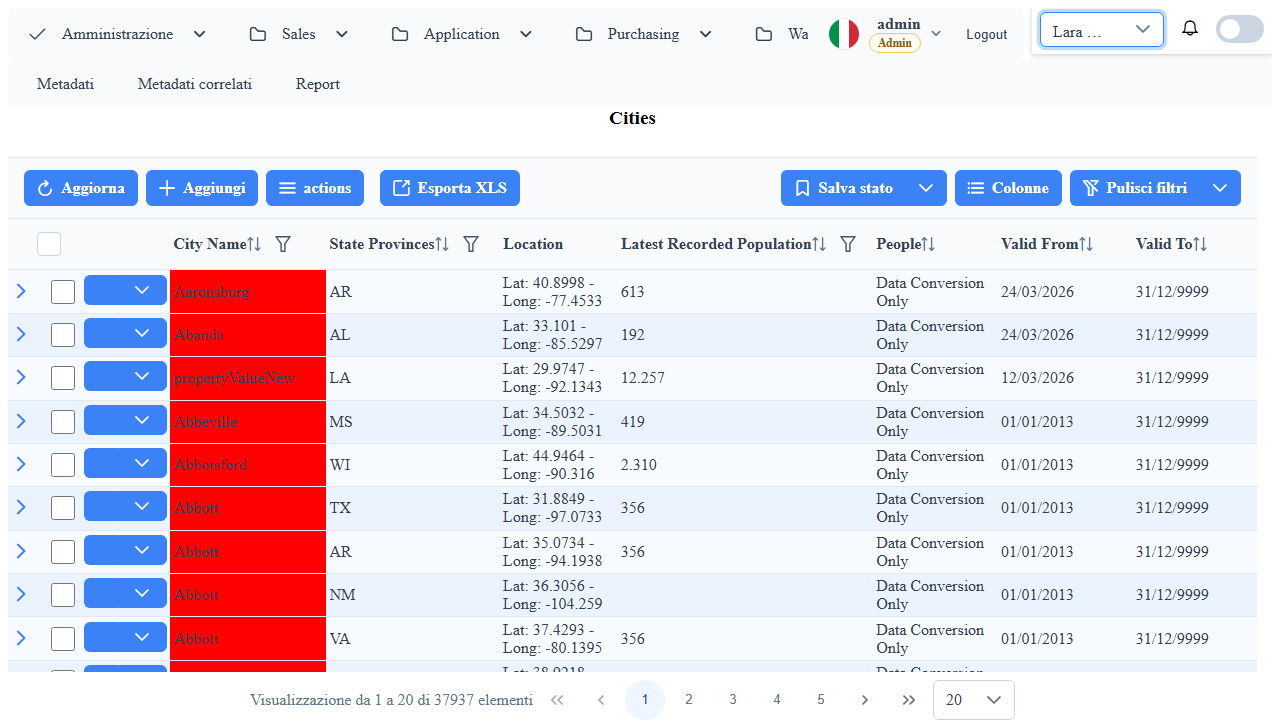The height and width of the screenshot is (728, 1280).
Task: Sort by Latest Recorded Population arrows
Action: (820, 244)
